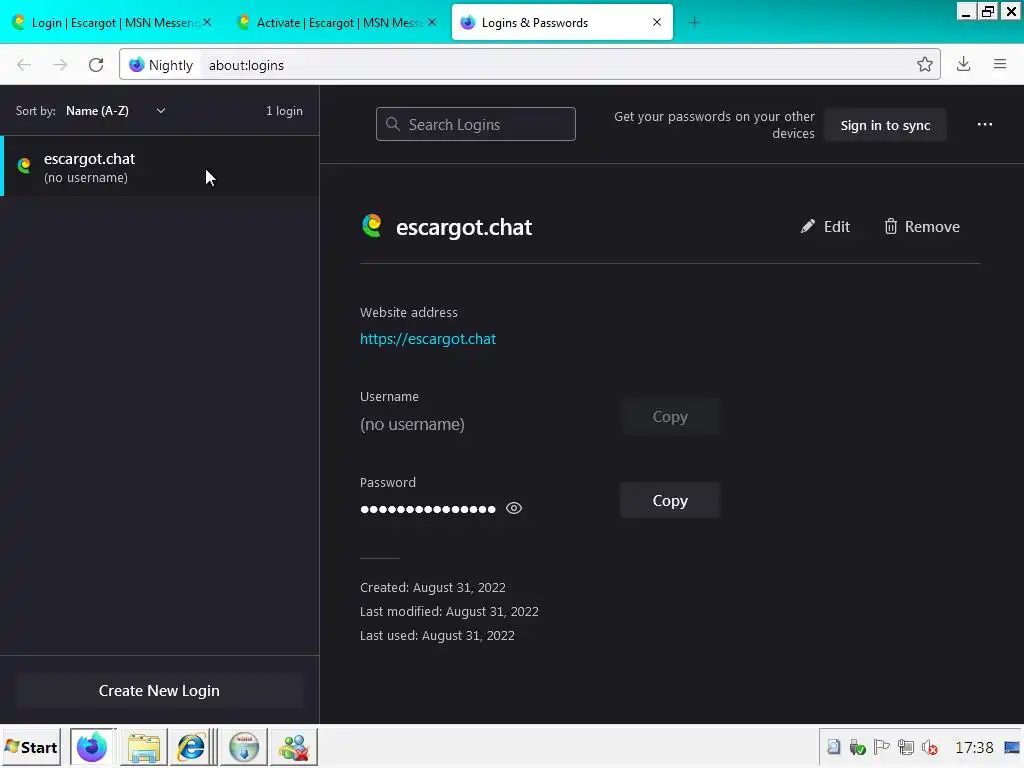Screen dimensions: 1024x768
Task: Close the Logins & Passwords tab
Action: [x=657, y=22]
